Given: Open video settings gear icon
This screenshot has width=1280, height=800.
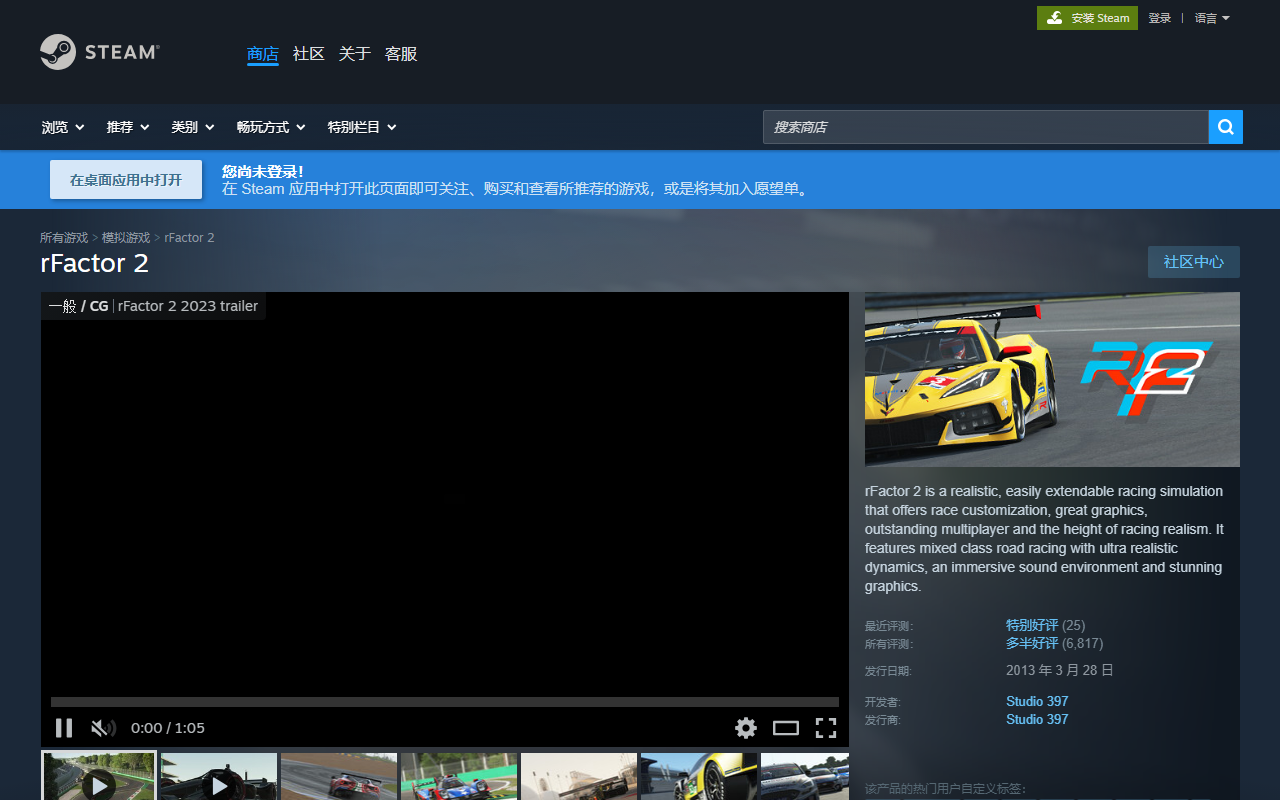Looking at the screenshot, I should point(746,728).
